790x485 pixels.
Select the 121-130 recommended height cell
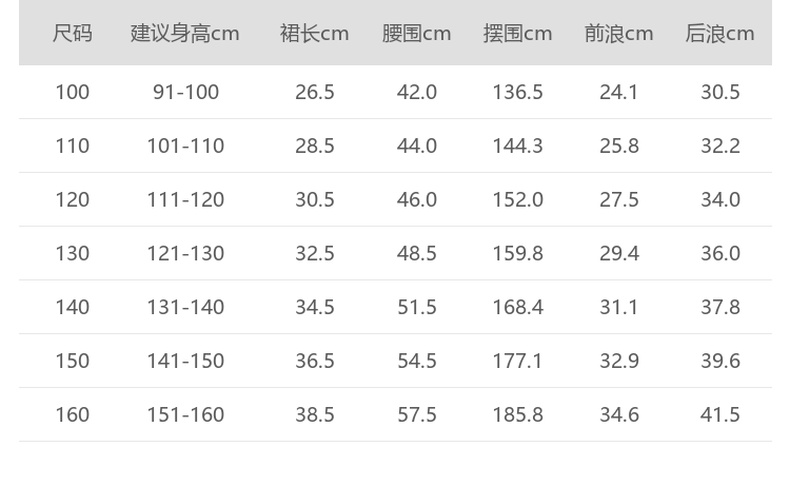(185, 254)
